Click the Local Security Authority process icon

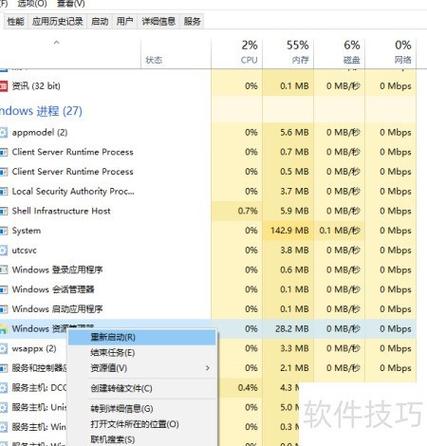click(3, 191)
